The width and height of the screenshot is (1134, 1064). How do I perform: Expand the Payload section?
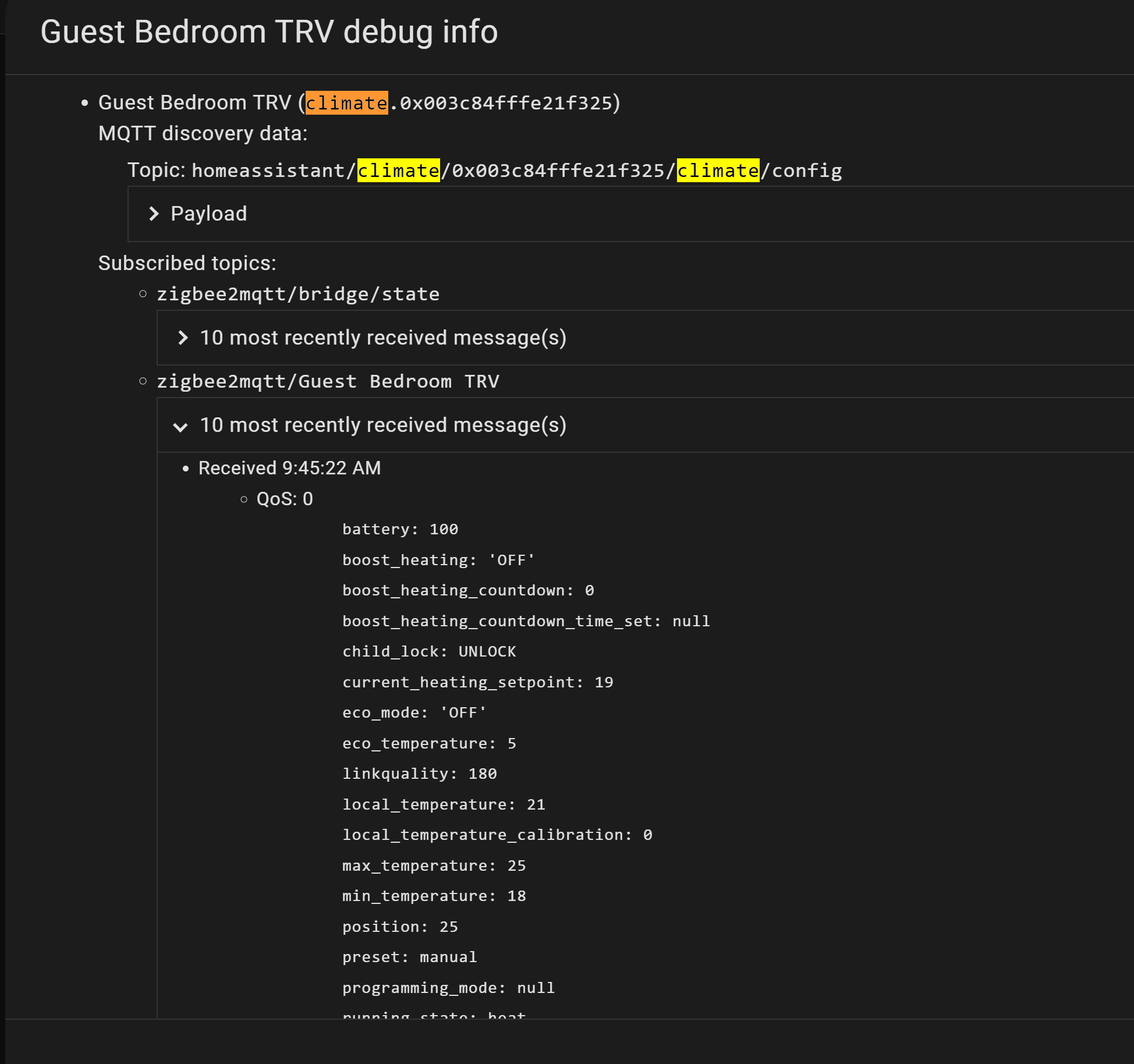pos(208,214)
